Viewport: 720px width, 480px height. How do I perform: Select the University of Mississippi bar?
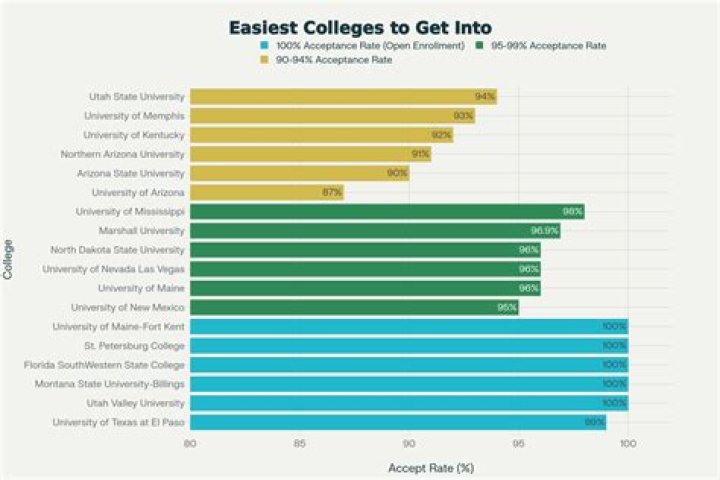tap(386, 212)
